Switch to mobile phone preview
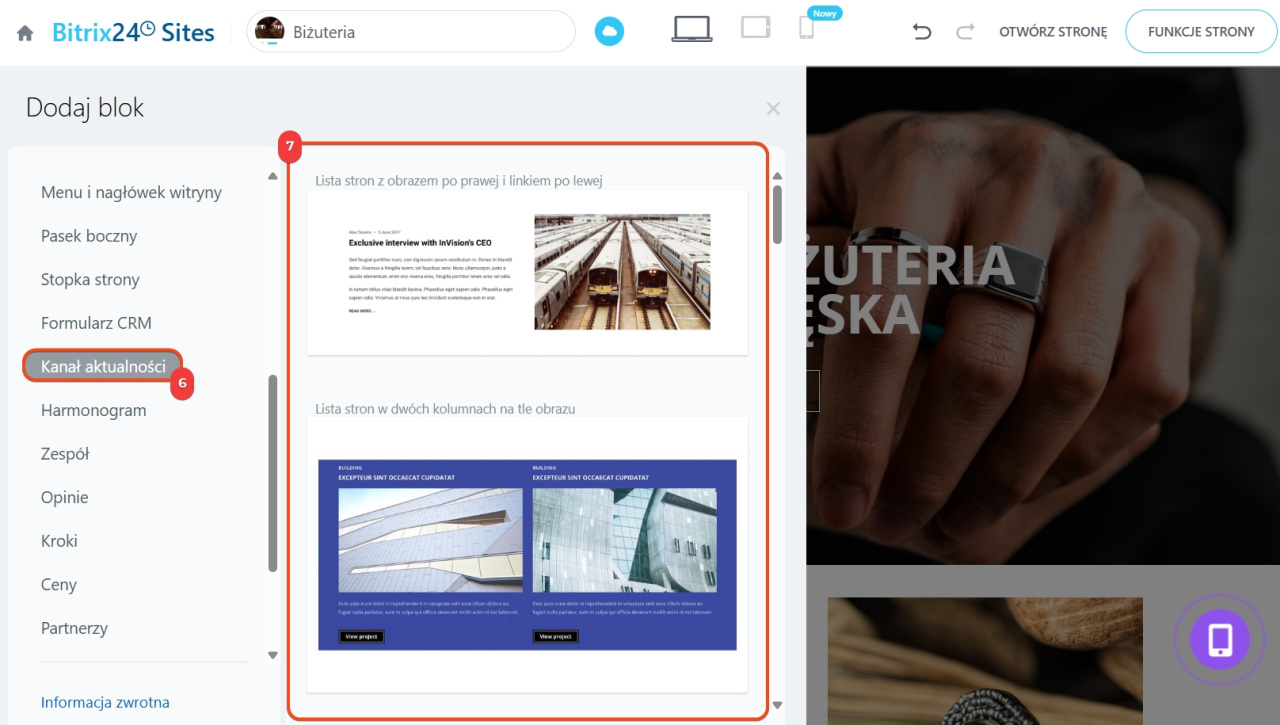1280x725 pixels. pyautogui.click(x=806, y=28)
